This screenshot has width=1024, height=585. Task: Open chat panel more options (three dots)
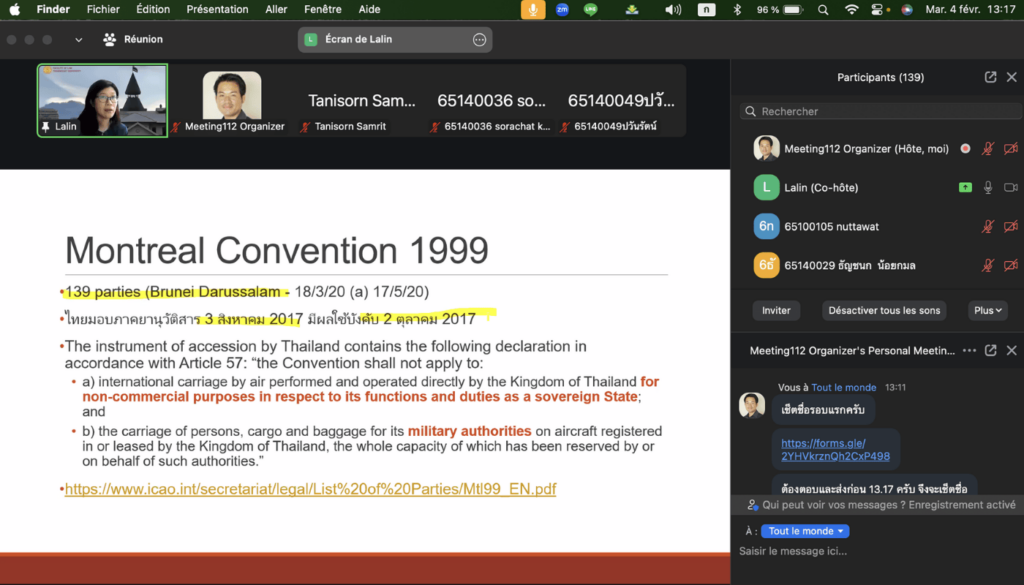pyautogui.click(x=968, y=351)
